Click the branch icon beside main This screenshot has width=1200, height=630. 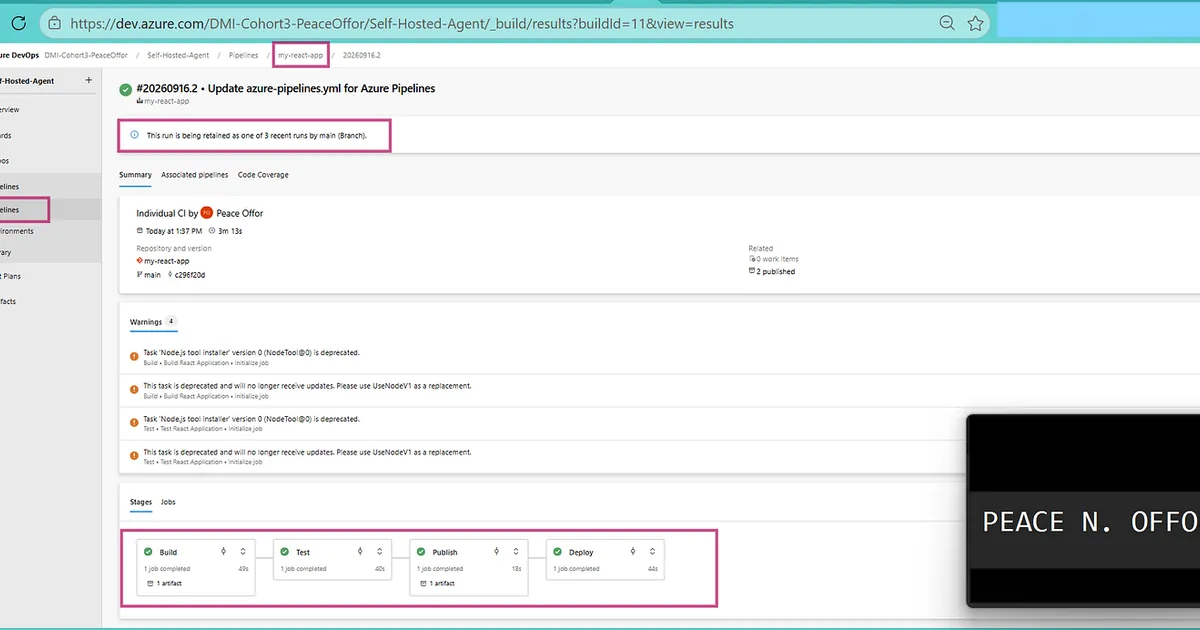pyautogui.click(x=140, y=274)
